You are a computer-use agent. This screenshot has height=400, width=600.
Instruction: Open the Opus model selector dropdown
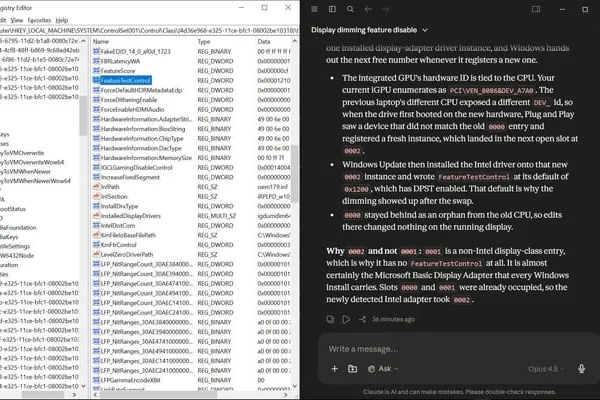[546, 369]
